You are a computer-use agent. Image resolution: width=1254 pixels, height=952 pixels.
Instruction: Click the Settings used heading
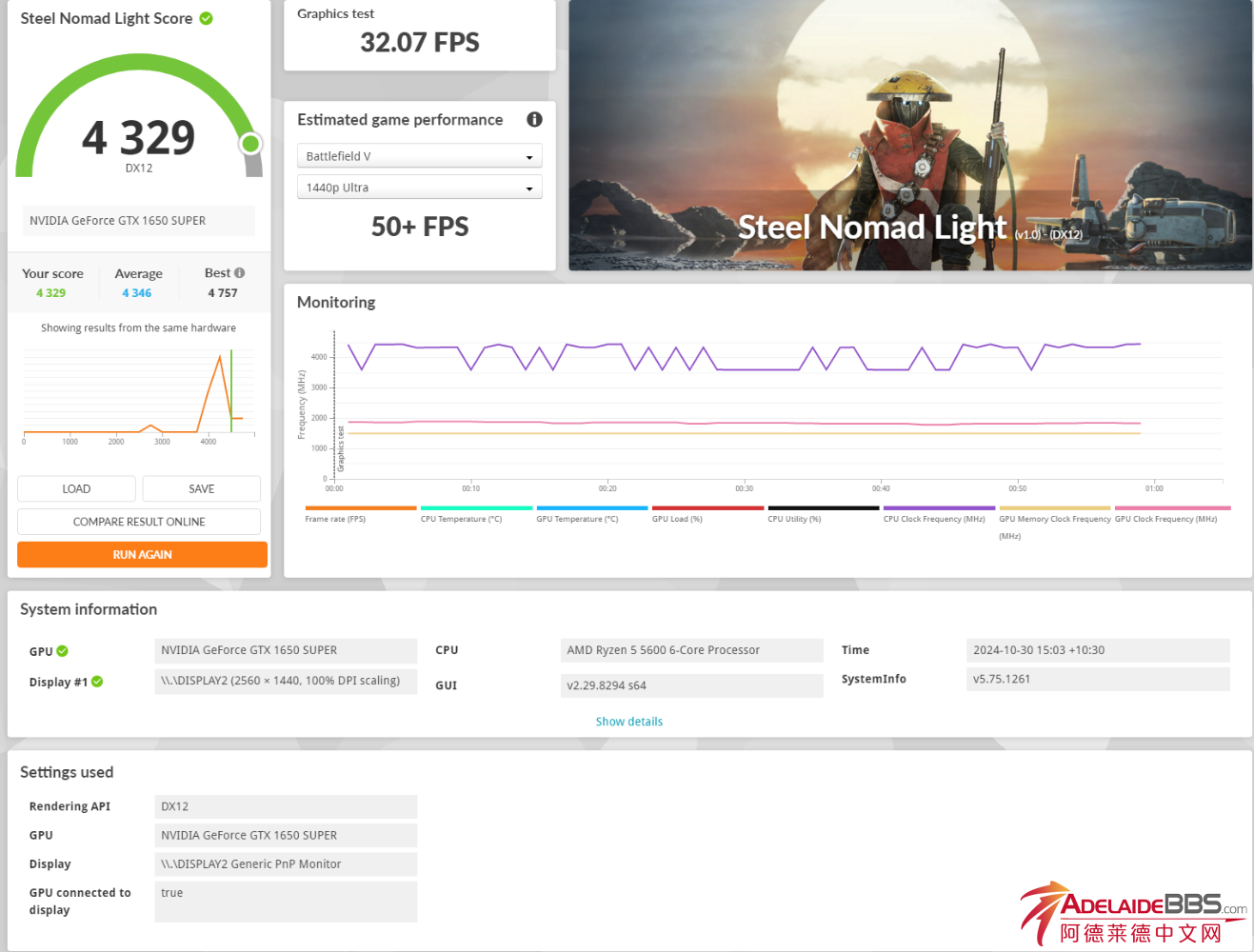pyautogui.click(x=67, y=772)
